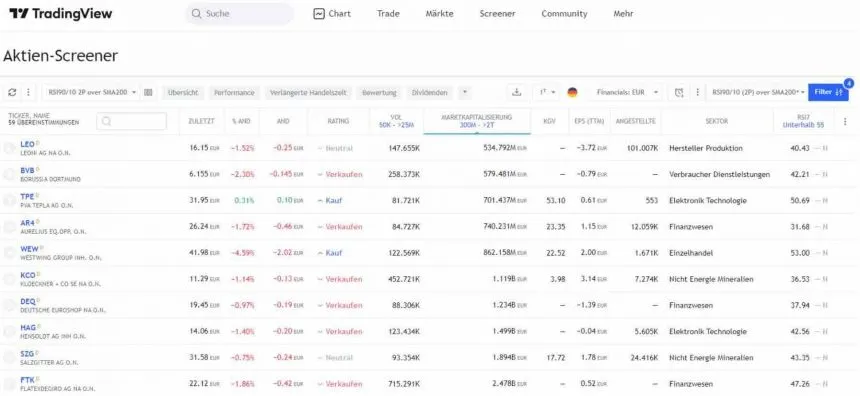Select the Performance tab
The width and height of the screenshot is (860, 396).
(x=234, y=93)
